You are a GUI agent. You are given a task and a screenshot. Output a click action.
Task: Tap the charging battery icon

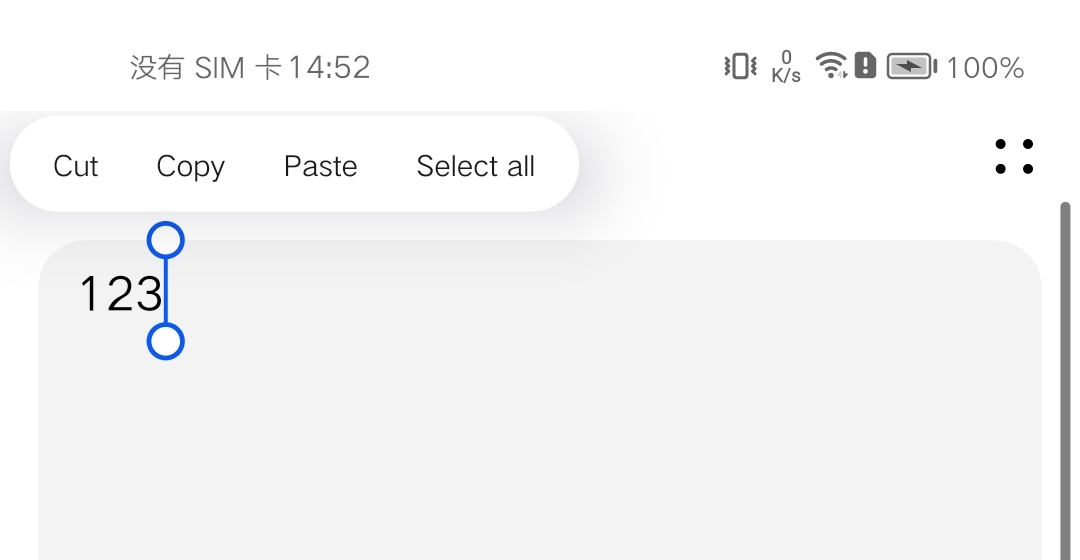pyautogui.click(x=911, y=67)
